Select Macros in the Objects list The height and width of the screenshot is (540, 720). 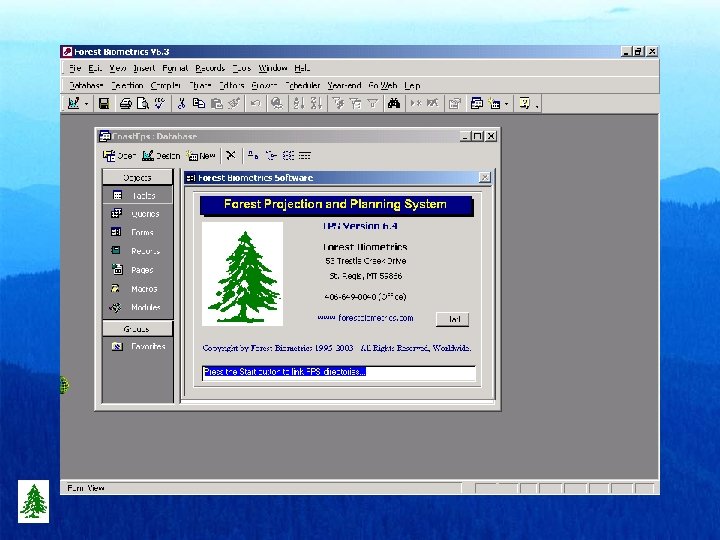click(137, 289)
